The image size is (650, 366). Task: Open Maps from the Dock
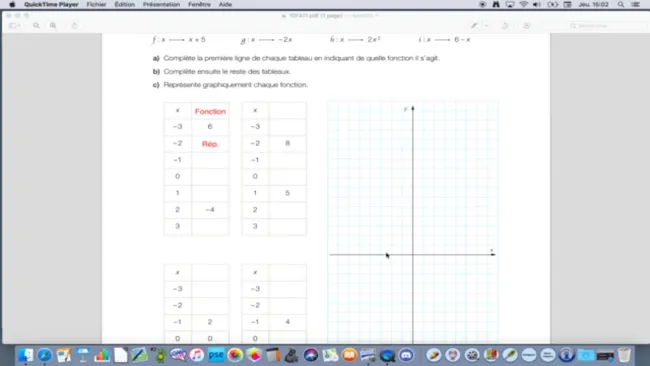[330, 355]
